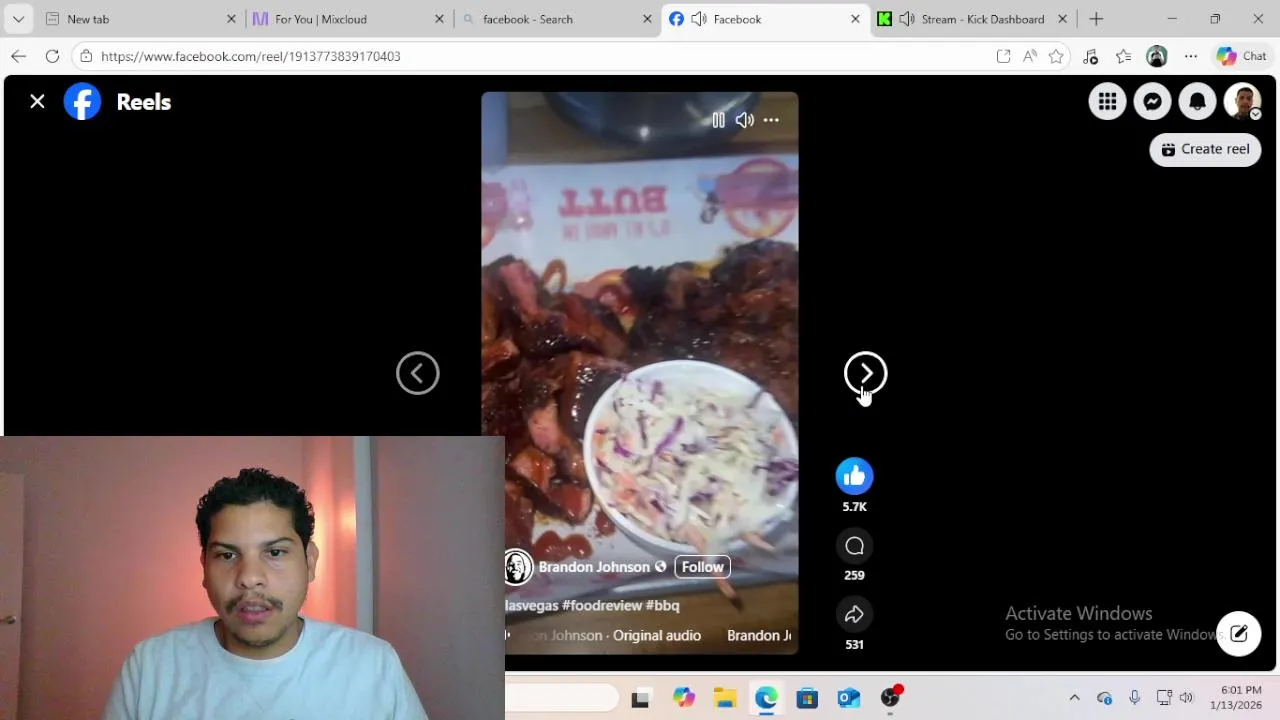The height and width of the screenshot is (720, 1280).
Task: Open the media control music note icon
Action: click(1090, 56)
